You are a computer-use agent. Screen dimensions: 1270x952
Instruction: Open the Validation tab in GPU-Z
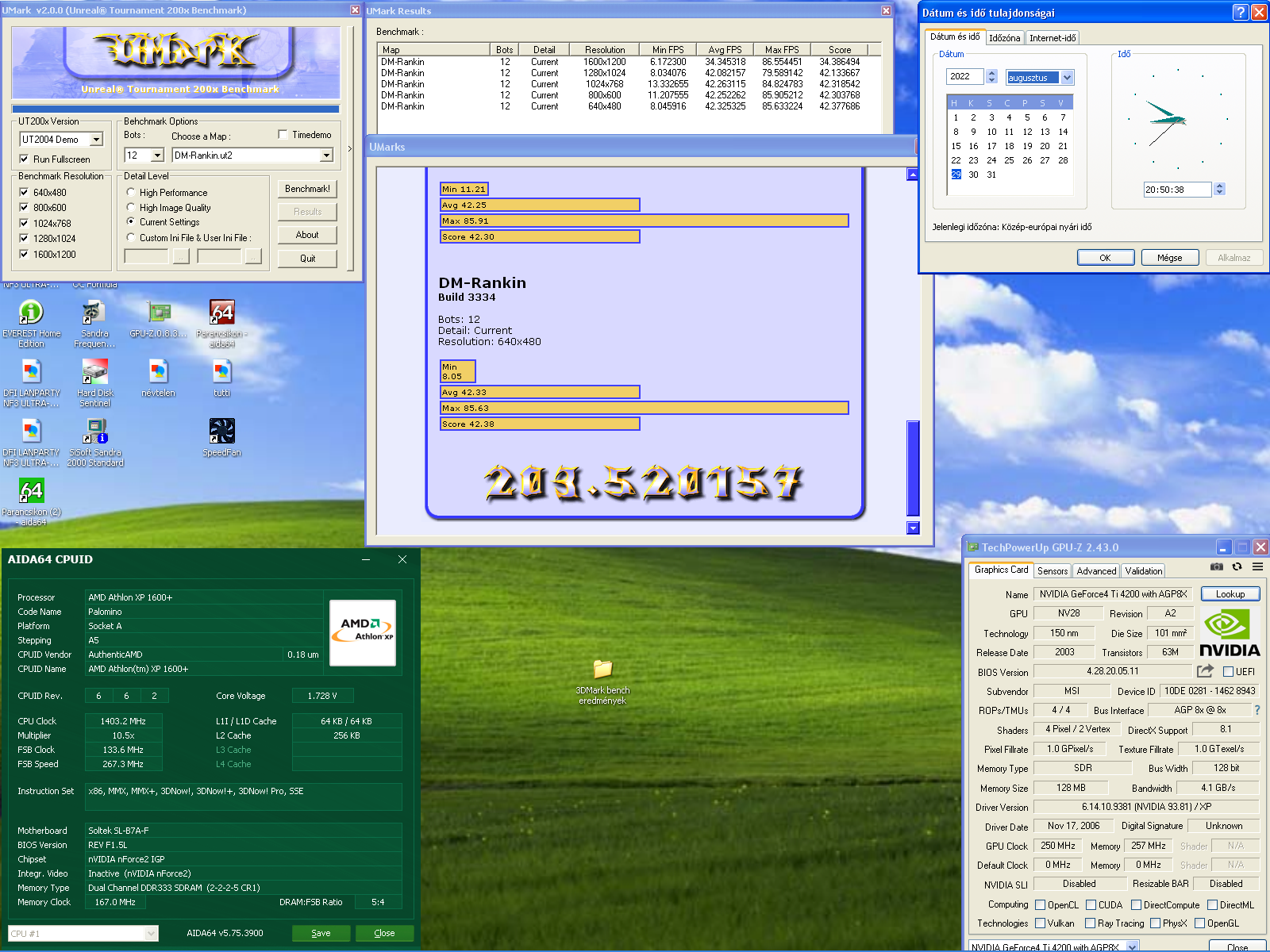[1144, 570]
